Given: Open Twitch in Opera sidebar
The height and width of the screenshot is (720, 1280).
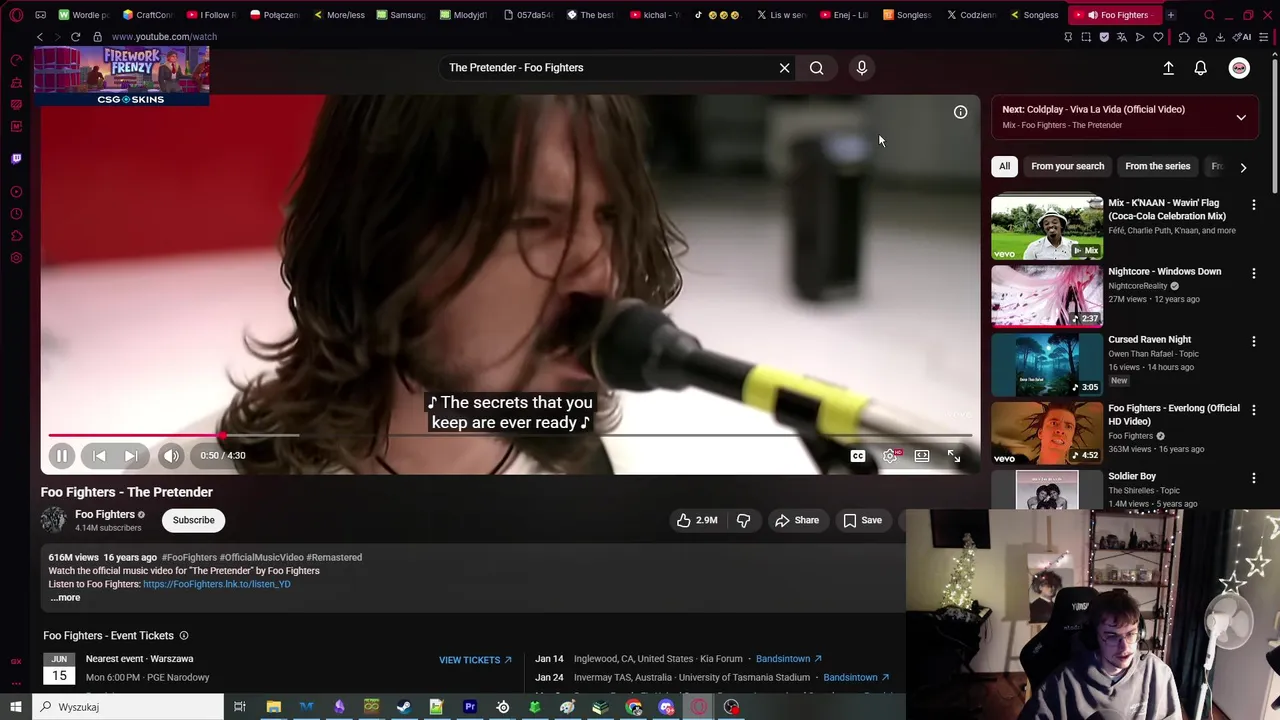Looking at the screenshot, I should [16, 158].
